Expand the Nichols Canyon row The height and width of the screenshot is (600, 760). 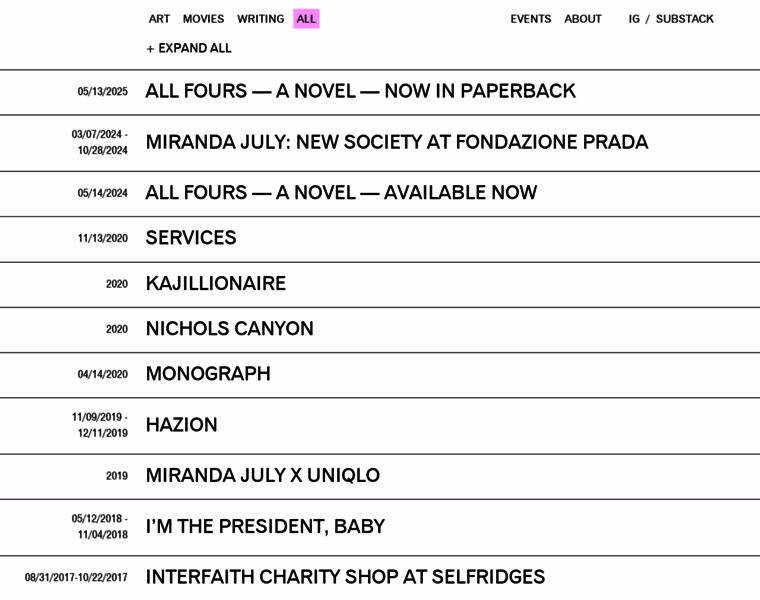point(380,330)
